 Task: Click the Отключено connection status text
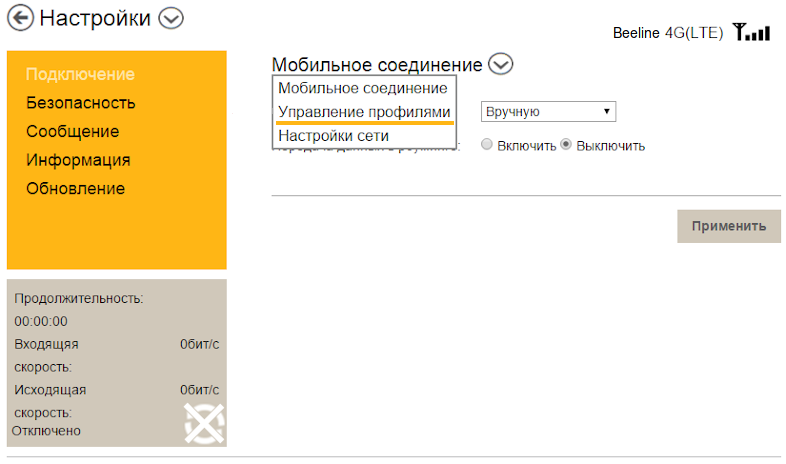point(46,431)
